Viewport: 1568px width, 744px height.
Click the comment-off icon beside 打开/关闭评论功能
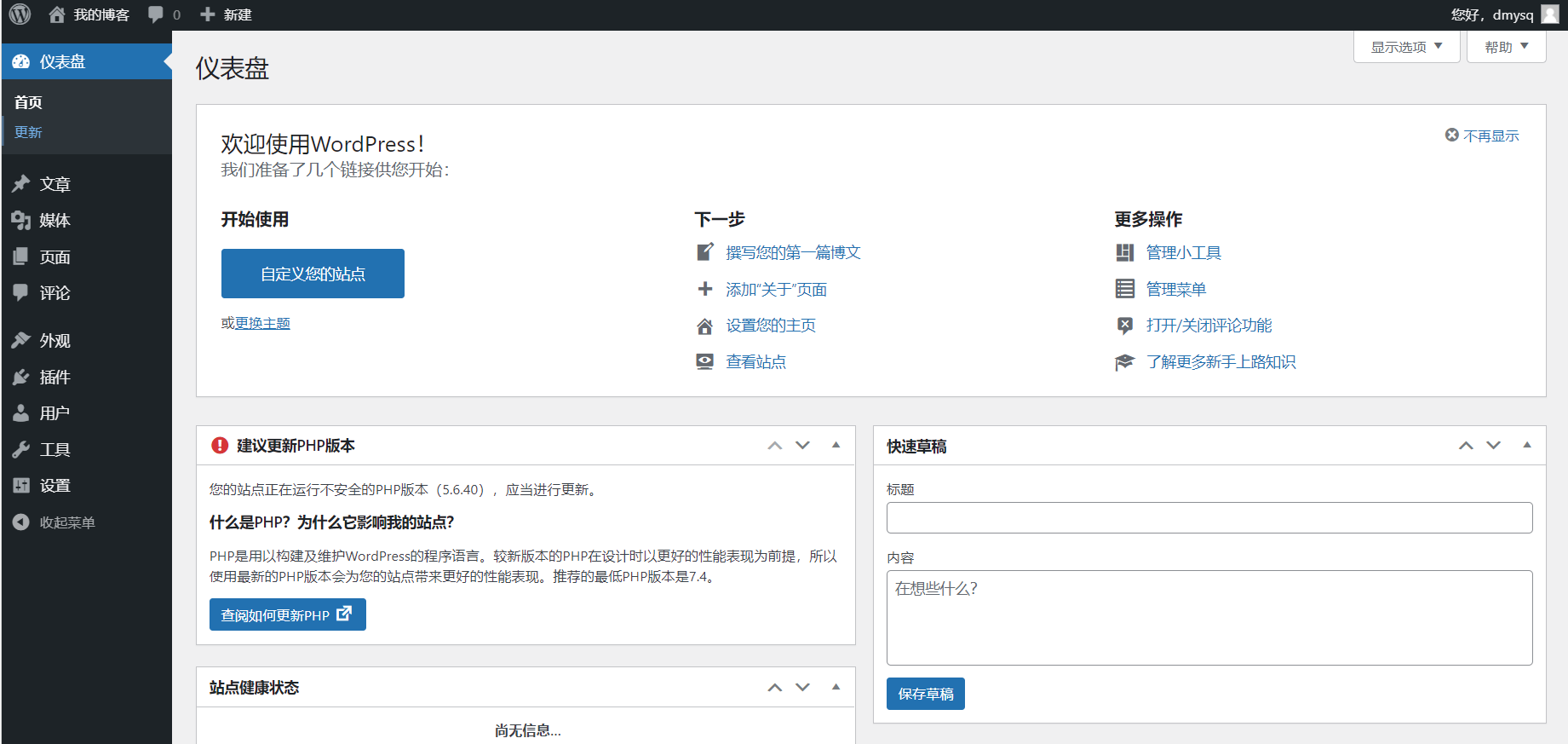[1125, 326]
